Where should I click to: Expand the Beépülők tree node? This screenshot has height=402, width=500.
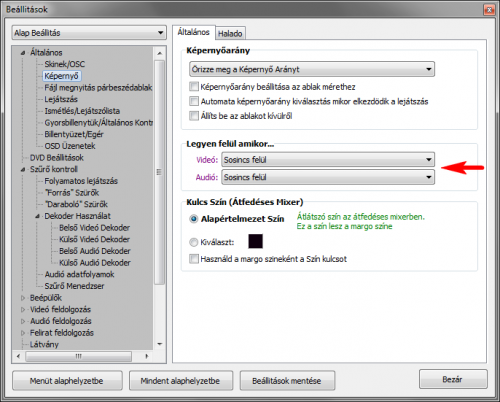[x=23, y=298]
